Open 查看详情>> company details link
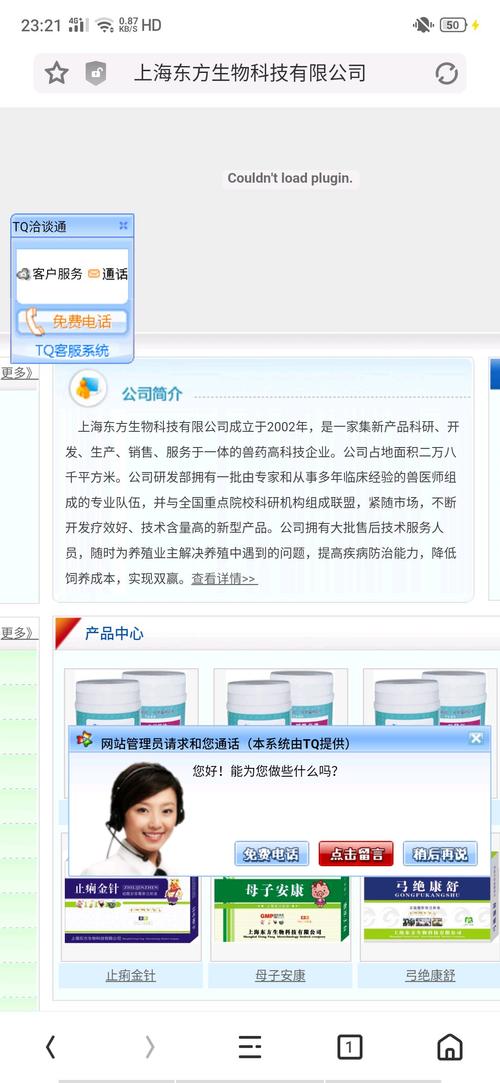 coord(224,579)
